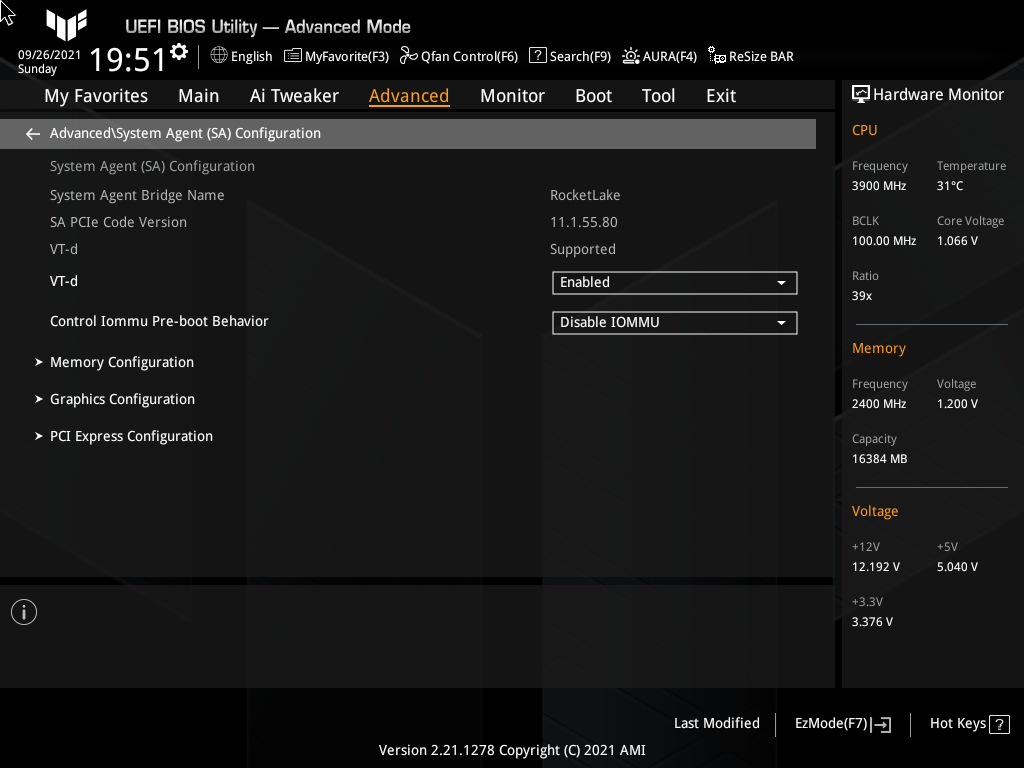The height and width of the screenshot is (768, 1024).
Task: Launch the Search function
Action: click(x=569, y=56)
